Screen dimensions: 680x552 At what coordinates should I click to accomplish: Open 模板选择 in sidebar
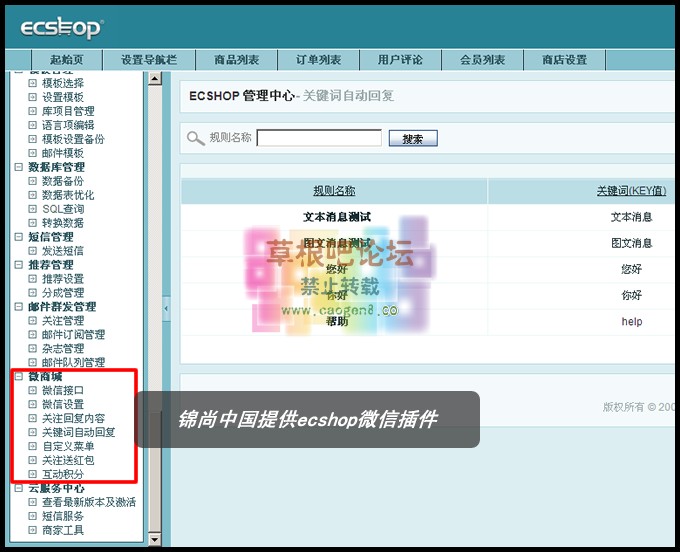pos(63,83)
